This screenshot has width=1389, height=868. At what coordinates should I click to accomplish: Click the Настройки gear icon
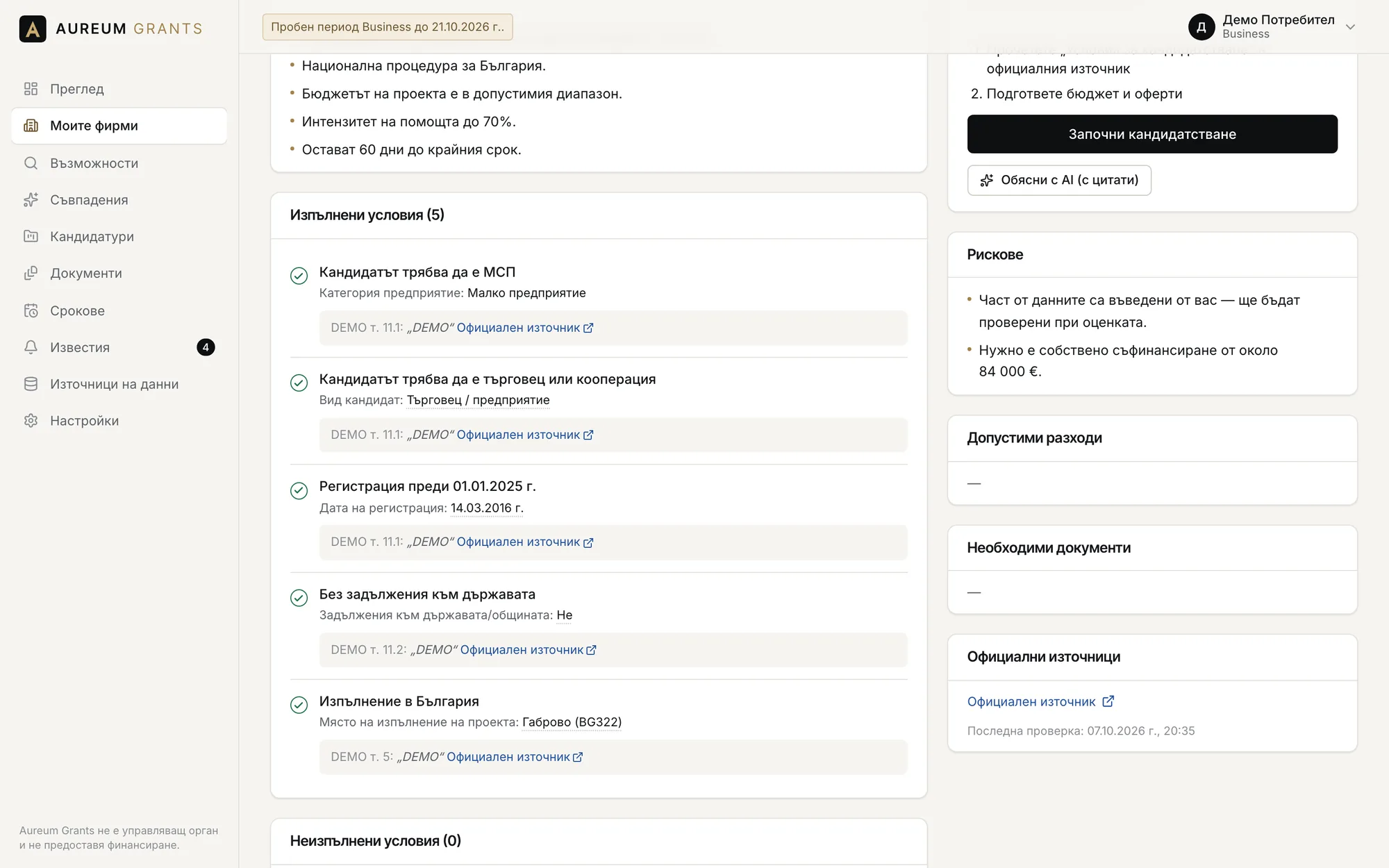pyautogui.click(x=31, y=421)
